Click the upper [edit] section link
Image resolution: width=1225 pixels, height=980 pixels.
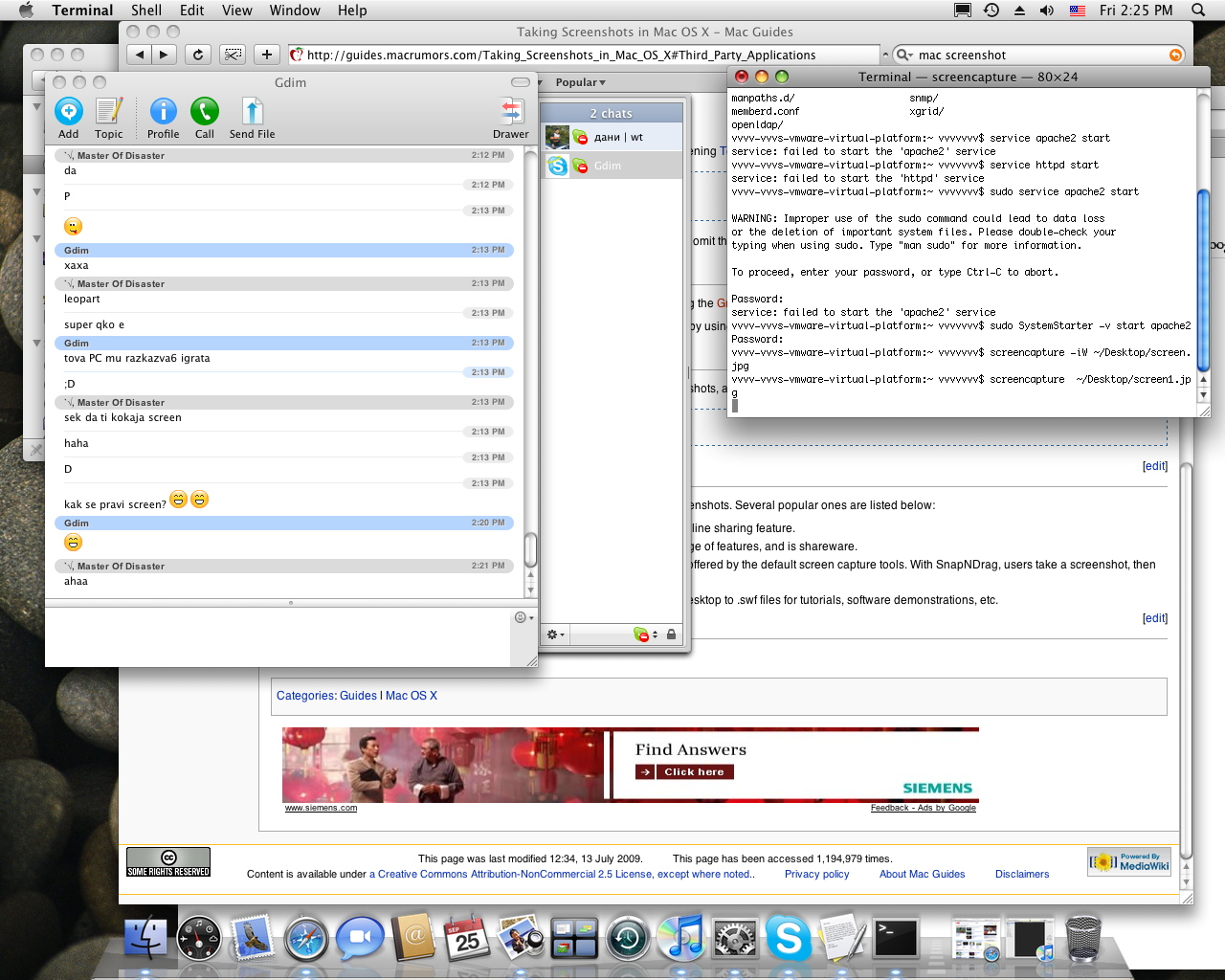click(x=1155, y=466)
